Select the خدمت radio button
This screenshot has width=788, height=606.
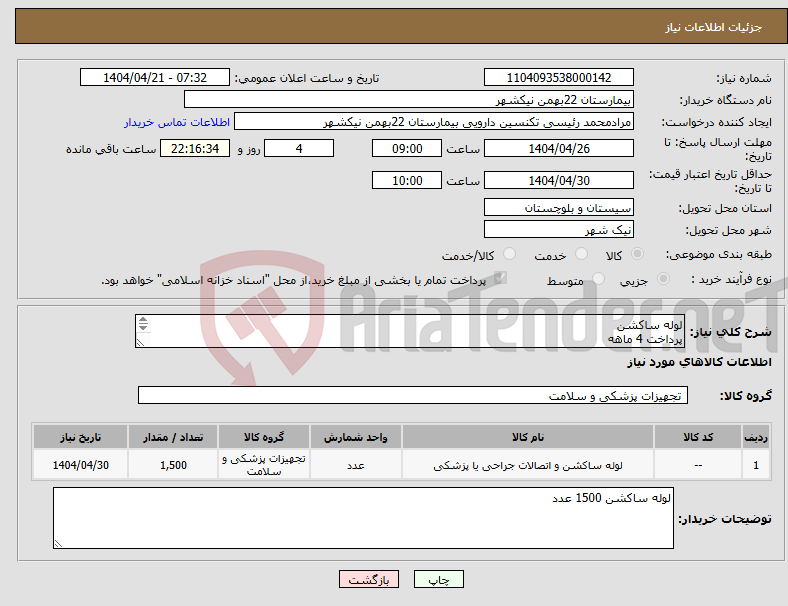pyautogui.click(x=581, y=254)
